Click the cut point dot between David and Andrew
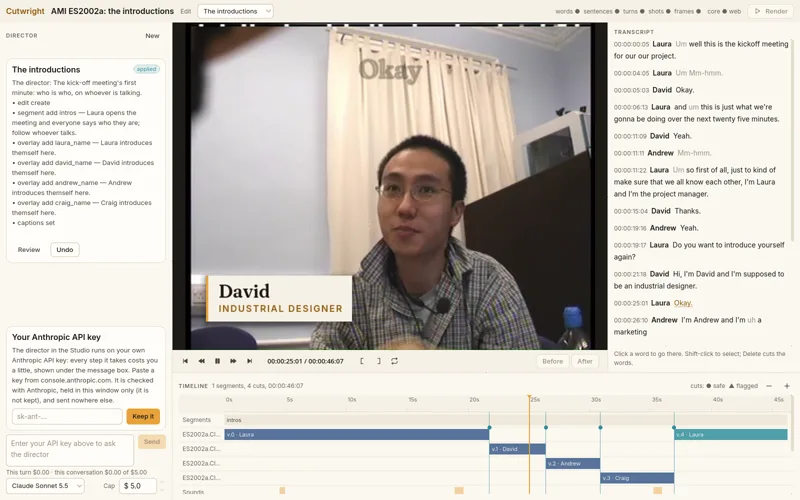 [x=545, y=427]
